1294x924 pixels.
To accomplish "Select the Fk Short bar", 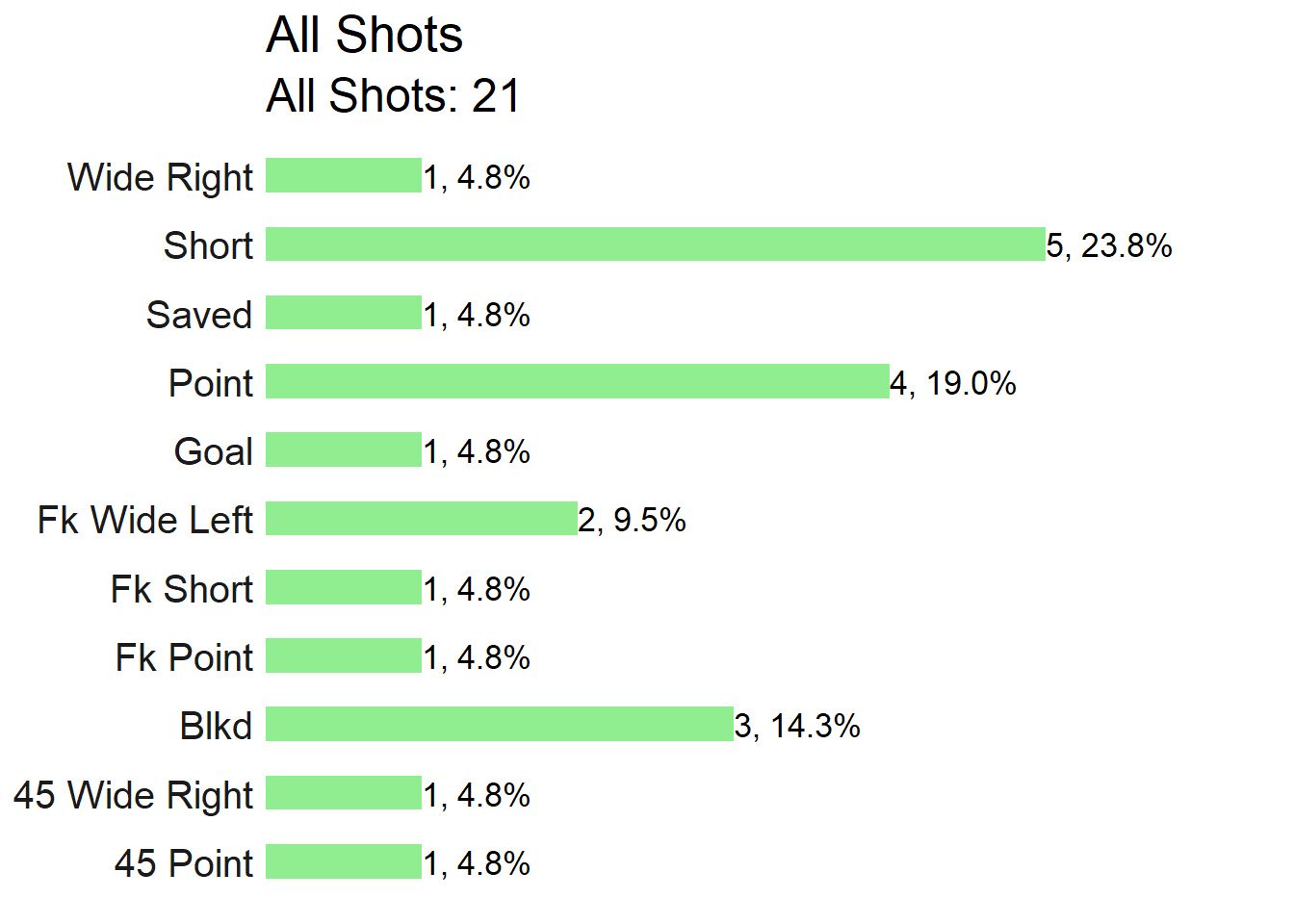I will 344,587.
